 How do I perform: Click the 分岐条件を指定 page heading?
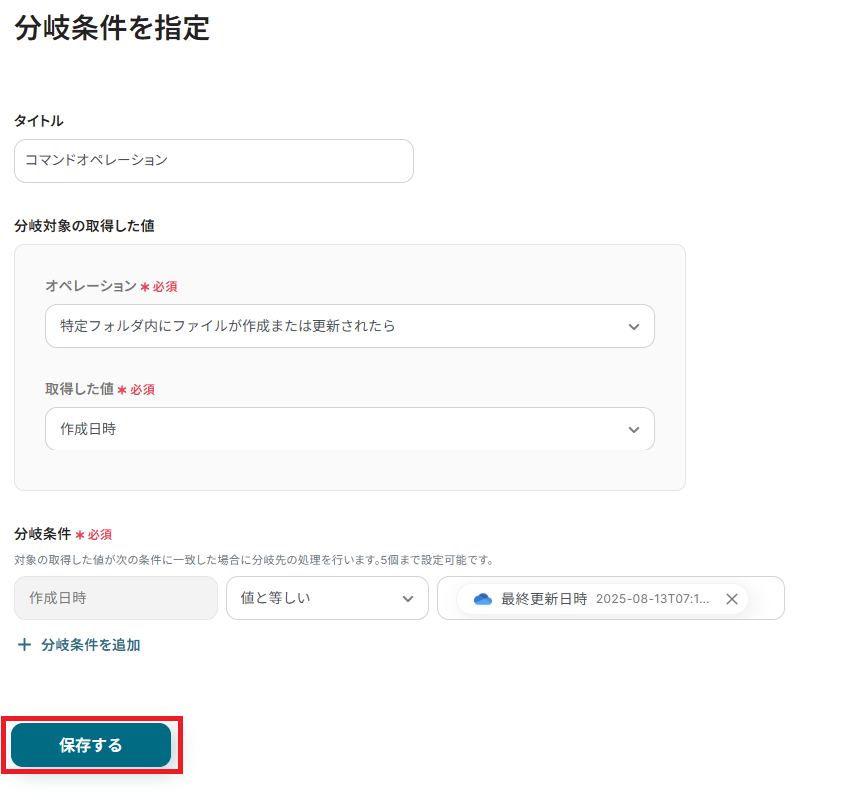click(112, 28)
